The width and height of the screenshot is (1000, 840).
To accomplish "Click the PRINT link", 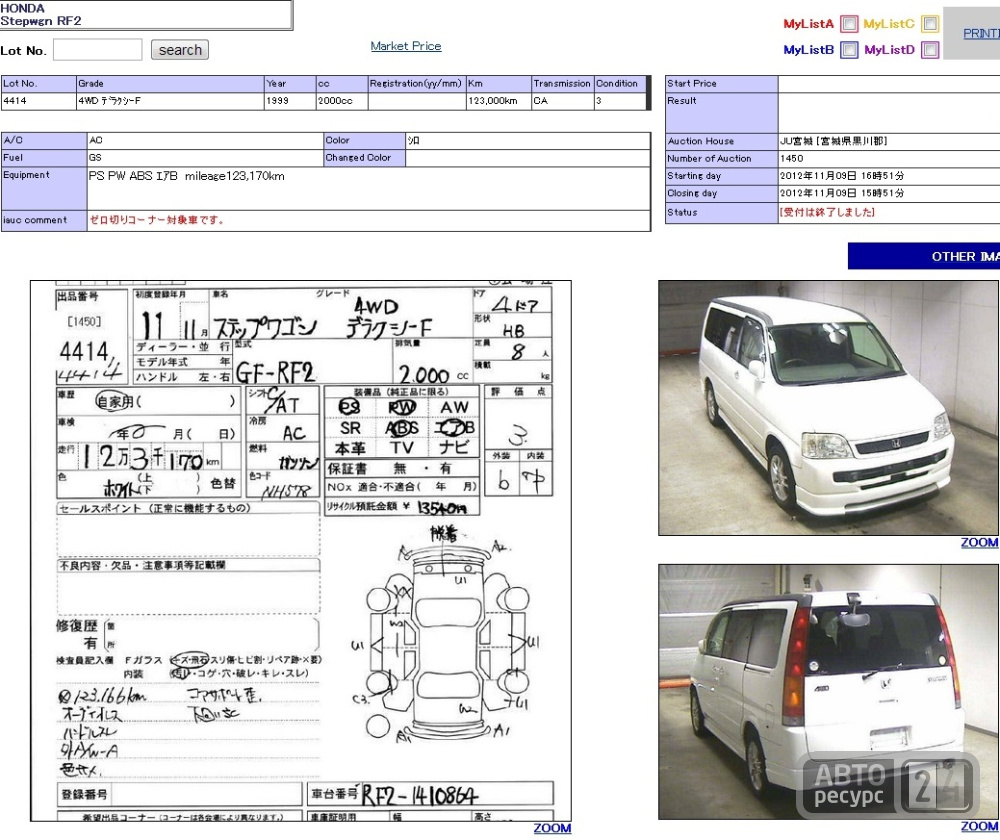I will click(x=982, y=33).
